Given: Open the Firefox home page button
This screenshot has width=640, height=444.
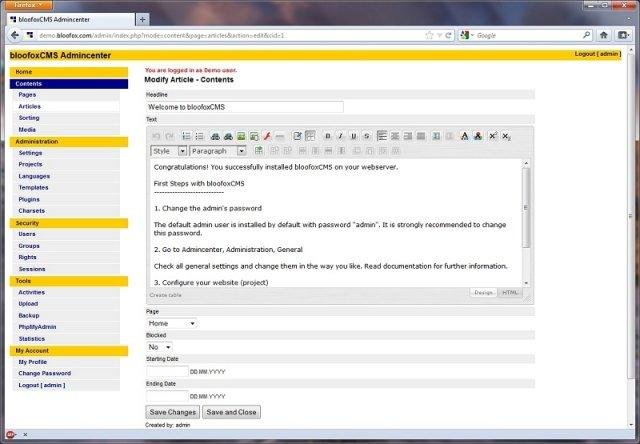Looking at the screenshot, I should pos(603,35).
